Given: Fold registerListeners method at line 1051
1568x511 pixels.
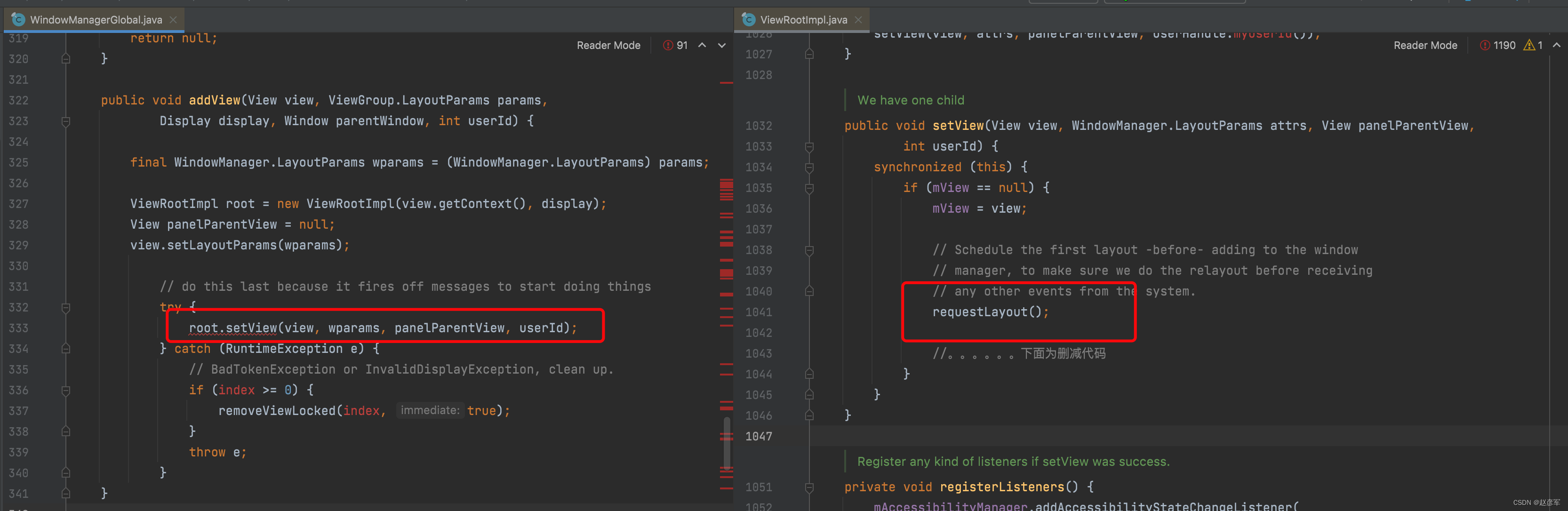Looking at the screenshot, I should (809, 487).
